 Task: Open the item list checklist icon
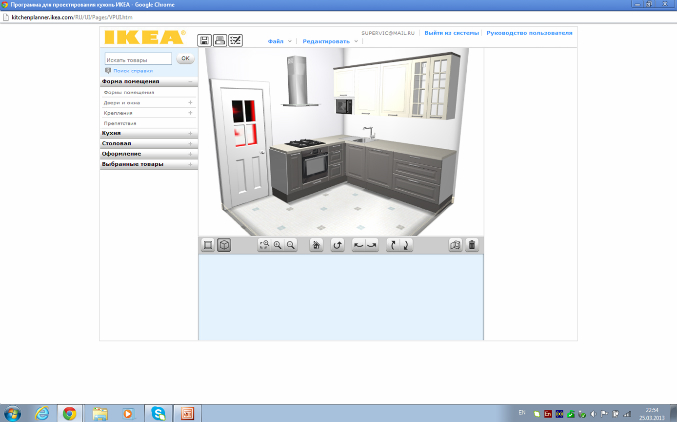236,40
